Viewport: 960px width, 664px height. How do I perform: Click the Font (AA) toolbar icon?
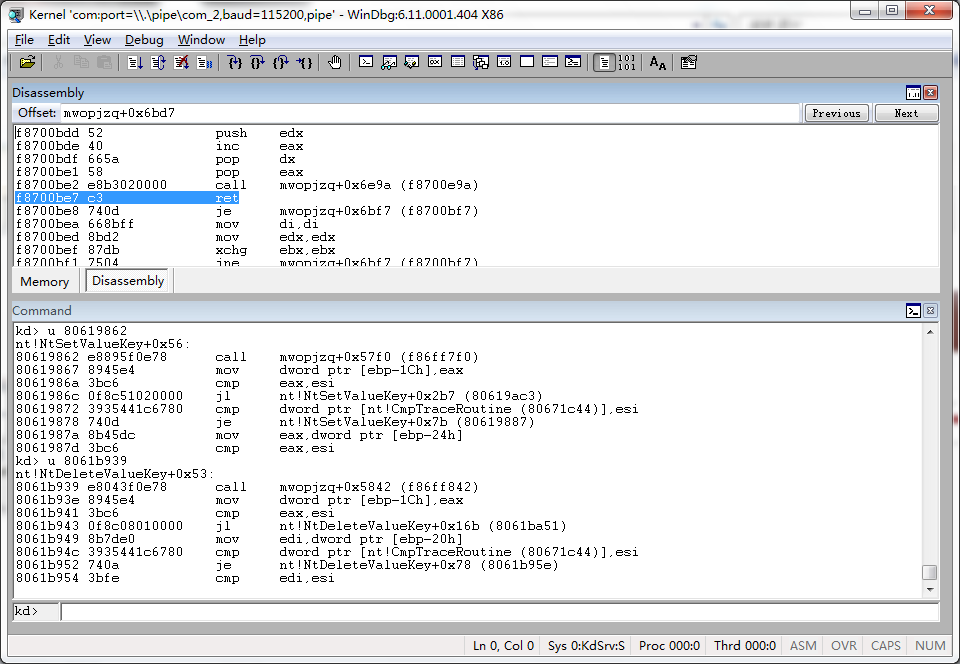(658, 62)
